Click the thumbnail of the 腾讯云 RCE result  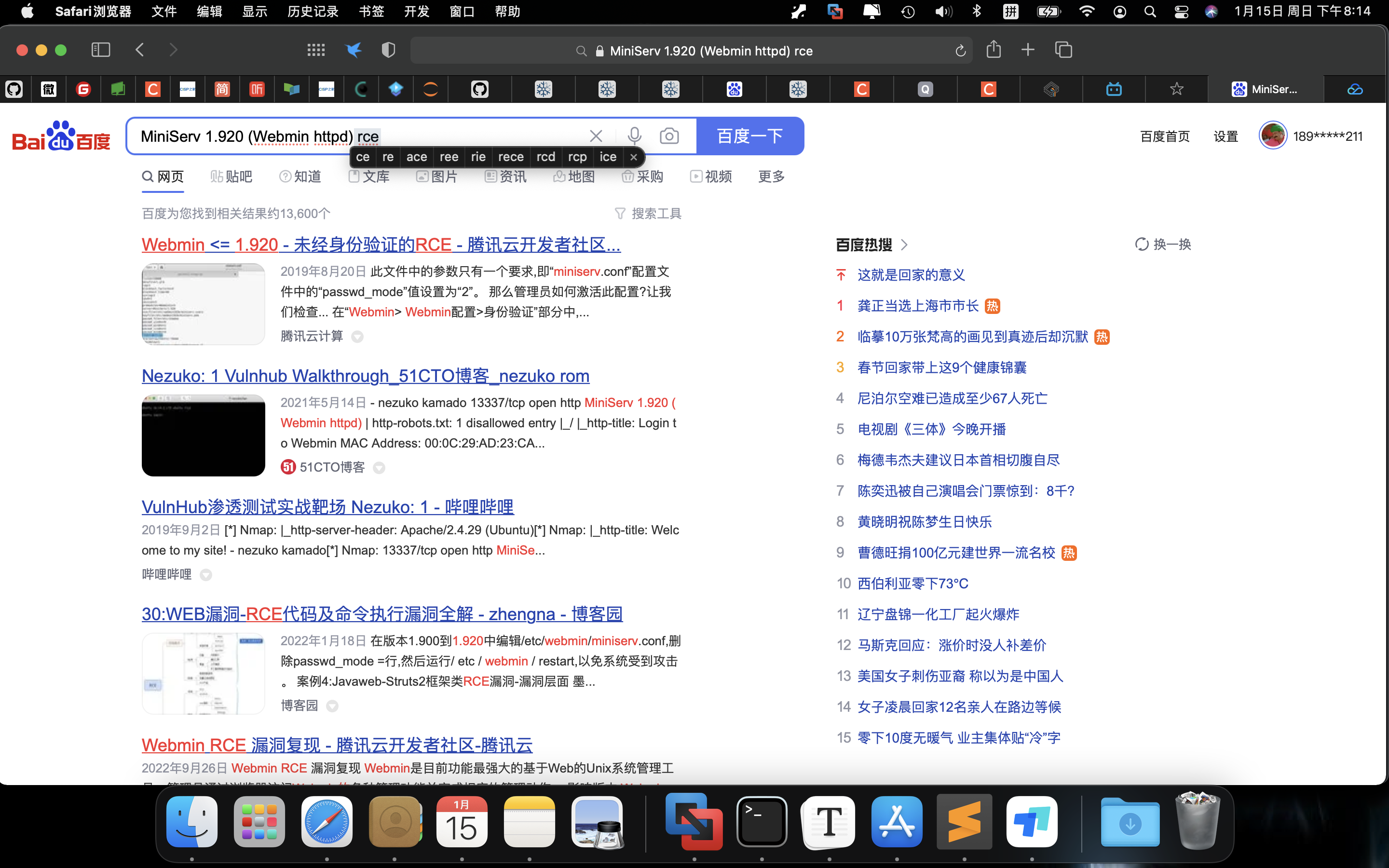click(203, 304)
